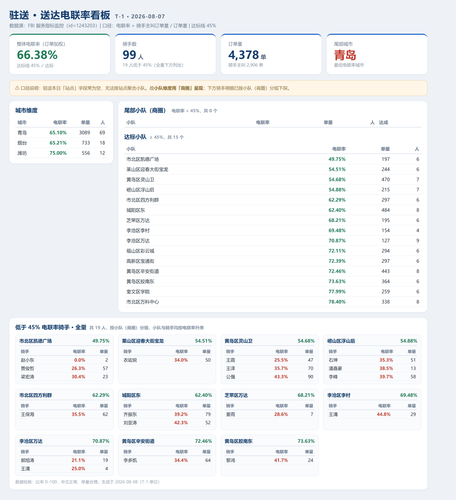
Task: Click the 42.3% rider rate
Action: (x=181, y=423)
